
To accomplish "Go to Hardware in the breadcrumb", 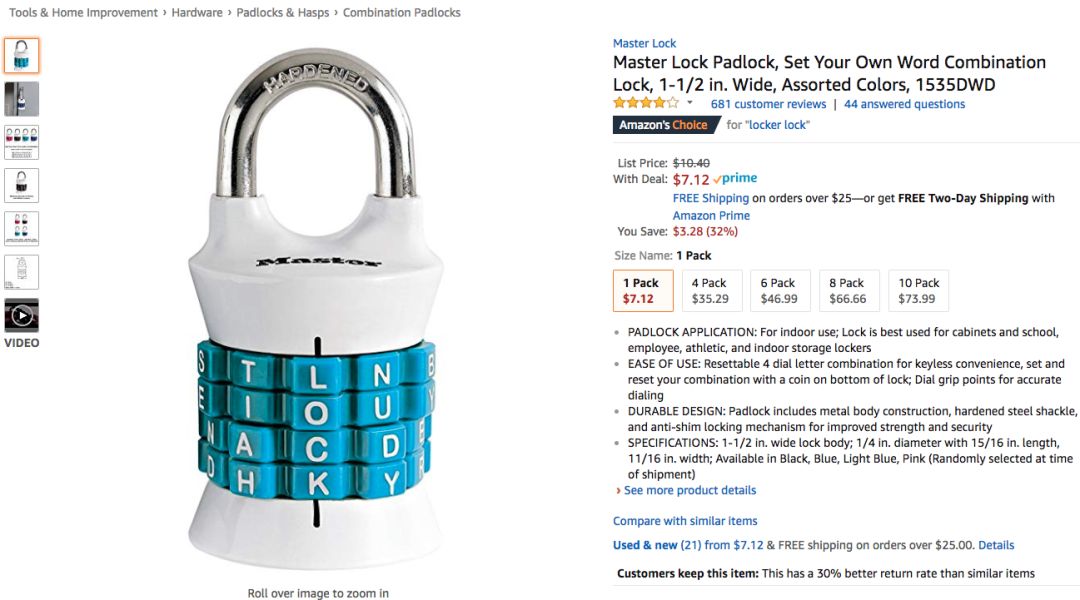I will (197, 13).
